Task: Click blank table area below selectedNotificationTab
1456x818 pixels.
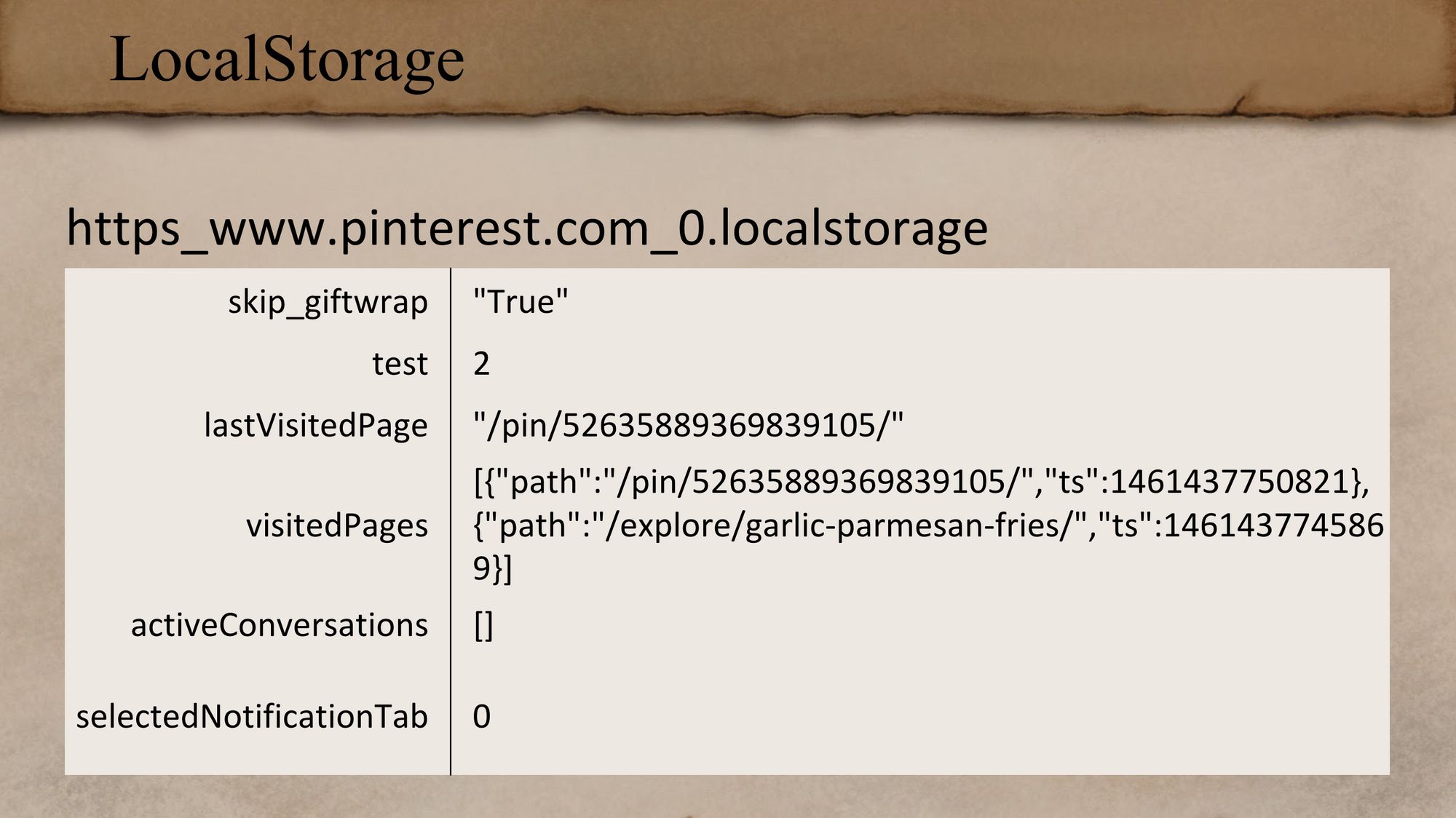Action: (258, 755)
